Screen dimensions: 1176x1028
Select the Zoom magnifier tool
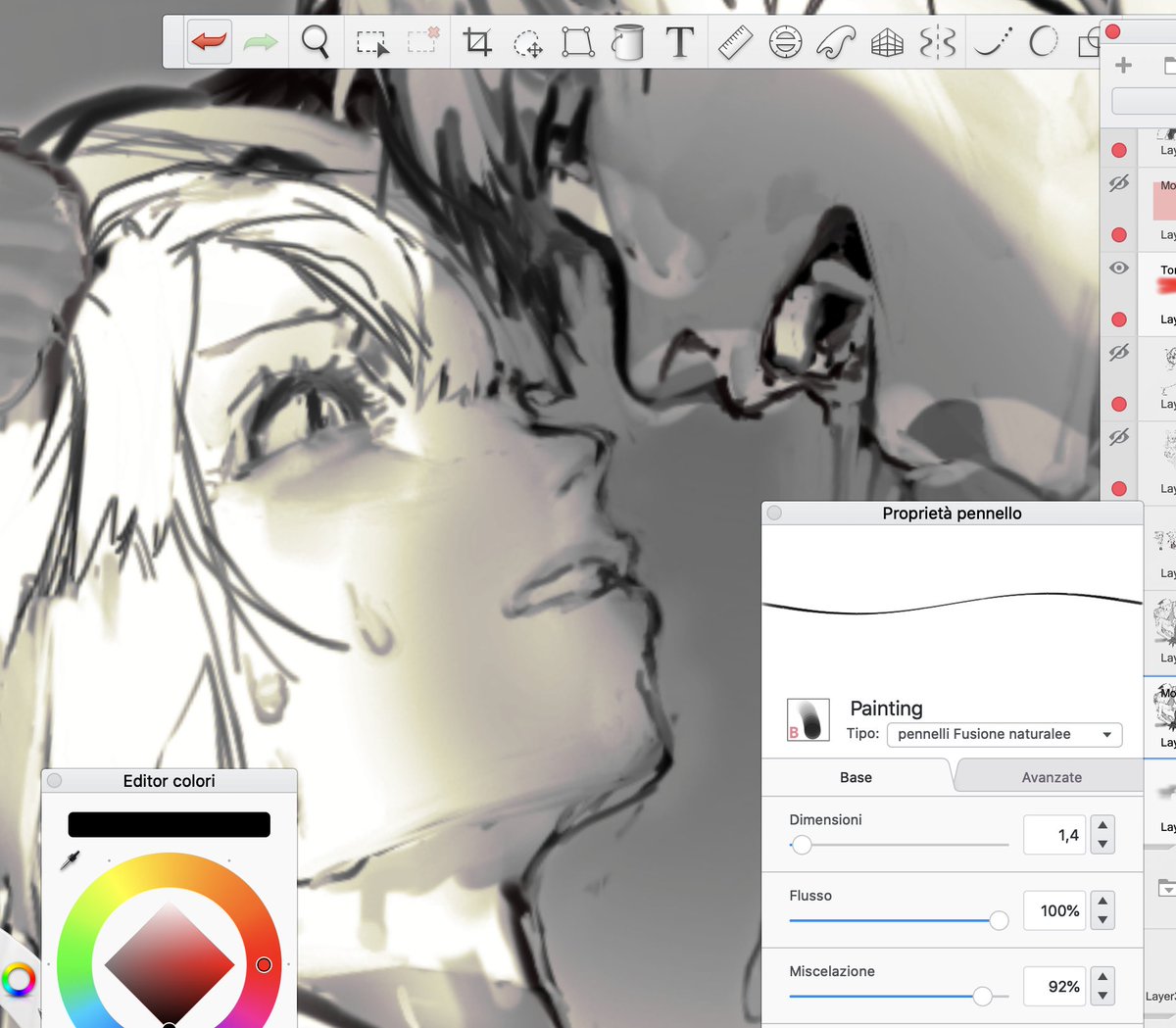[316, 42]
